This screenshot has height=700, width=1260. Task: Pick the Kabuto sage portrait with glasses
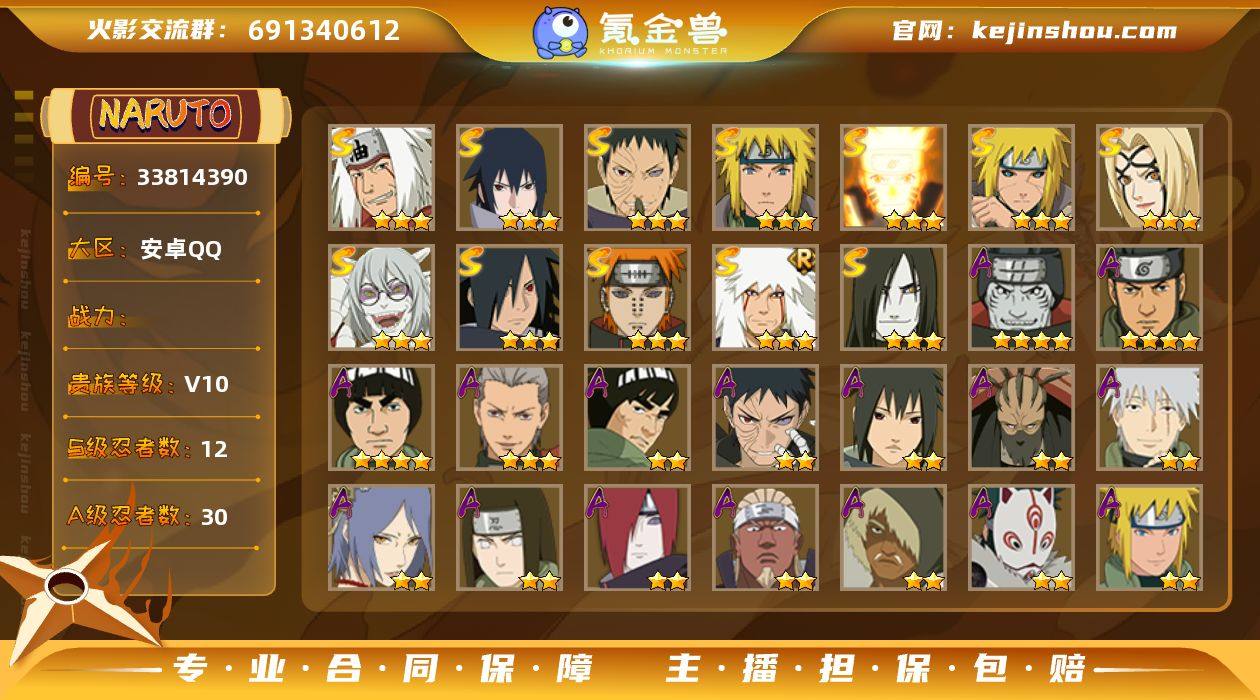click(x=382, y=298)
